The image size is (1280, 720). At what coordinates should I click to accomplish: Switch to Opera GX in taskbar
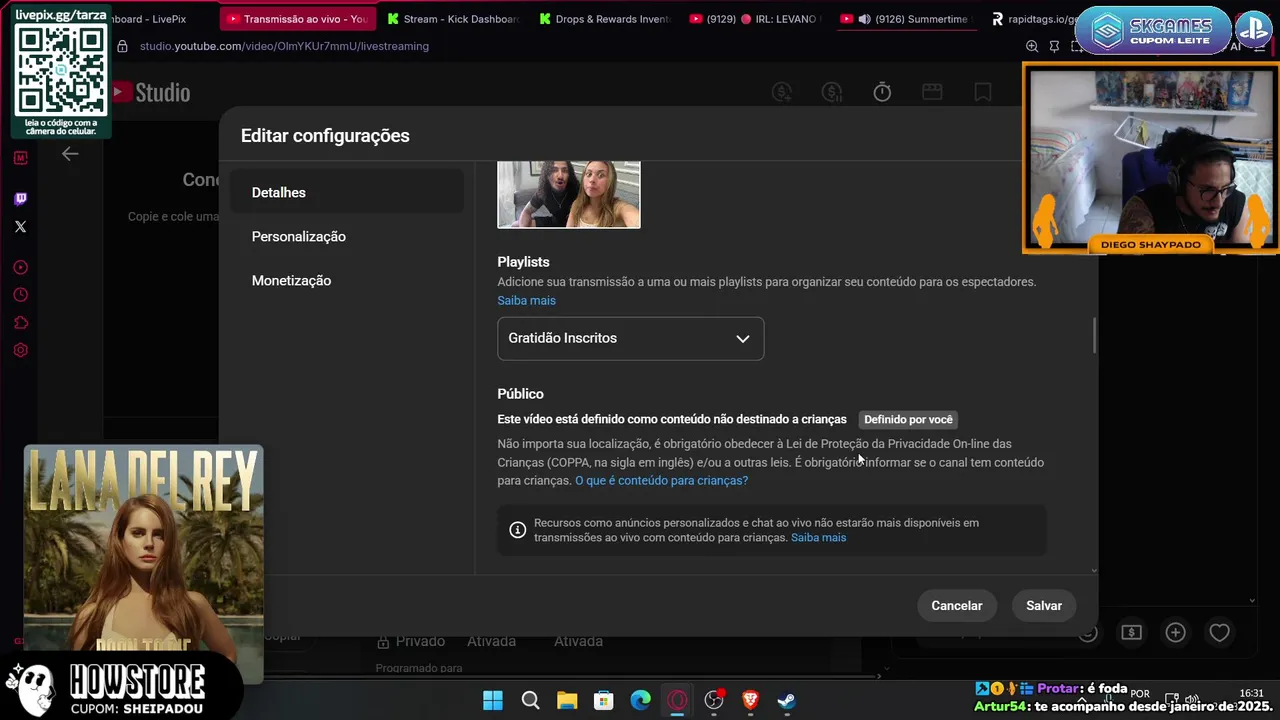coord(678,700)
